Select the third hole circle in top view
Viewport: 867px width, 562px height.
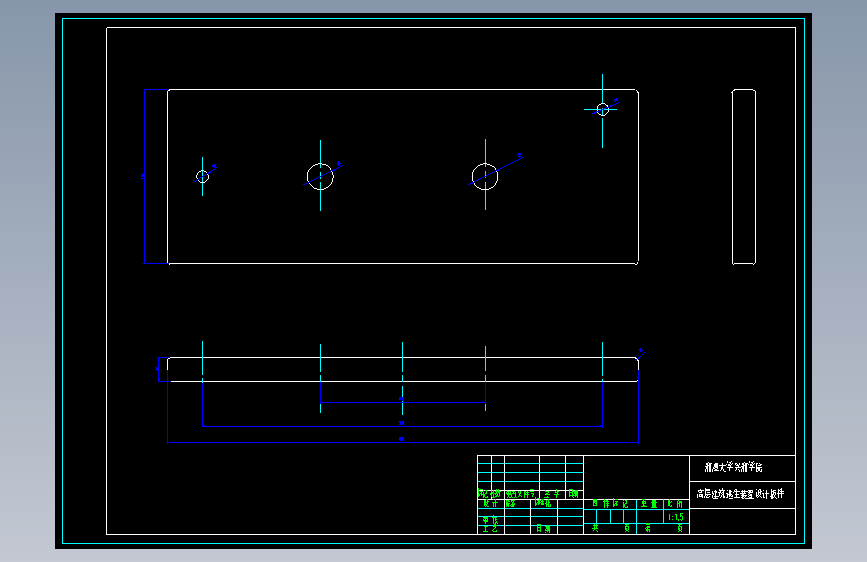point(485,176)
